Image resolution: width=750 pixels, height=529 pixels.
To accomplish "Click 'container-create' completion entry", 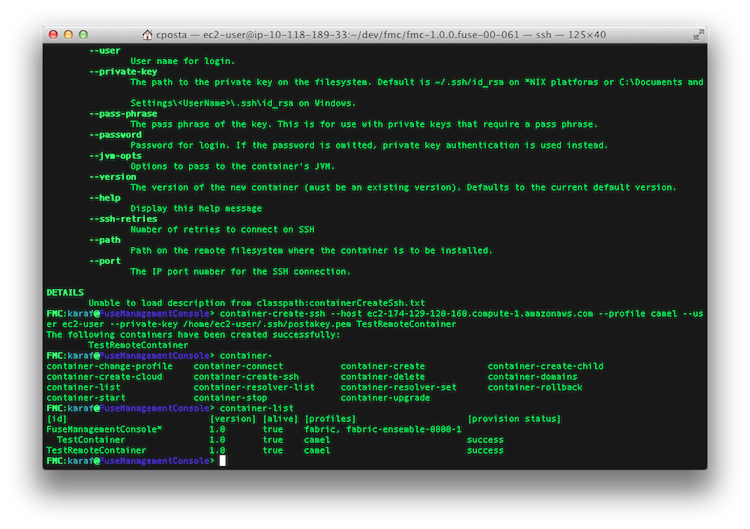I will (383, 366).
